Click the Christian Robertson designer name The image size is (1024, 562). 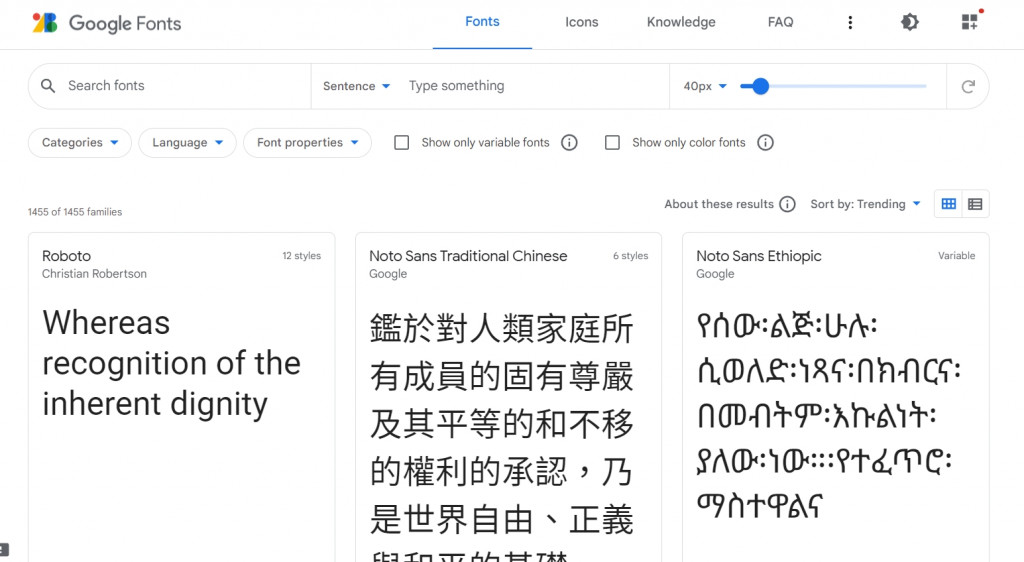pos(95,273)
